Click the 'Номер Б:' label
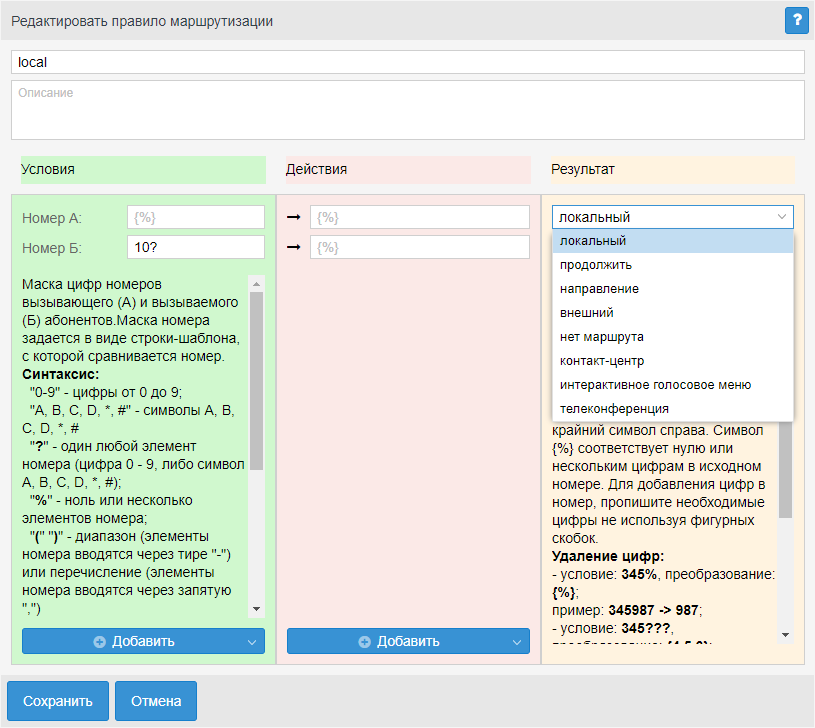 [x=52, y=248]
